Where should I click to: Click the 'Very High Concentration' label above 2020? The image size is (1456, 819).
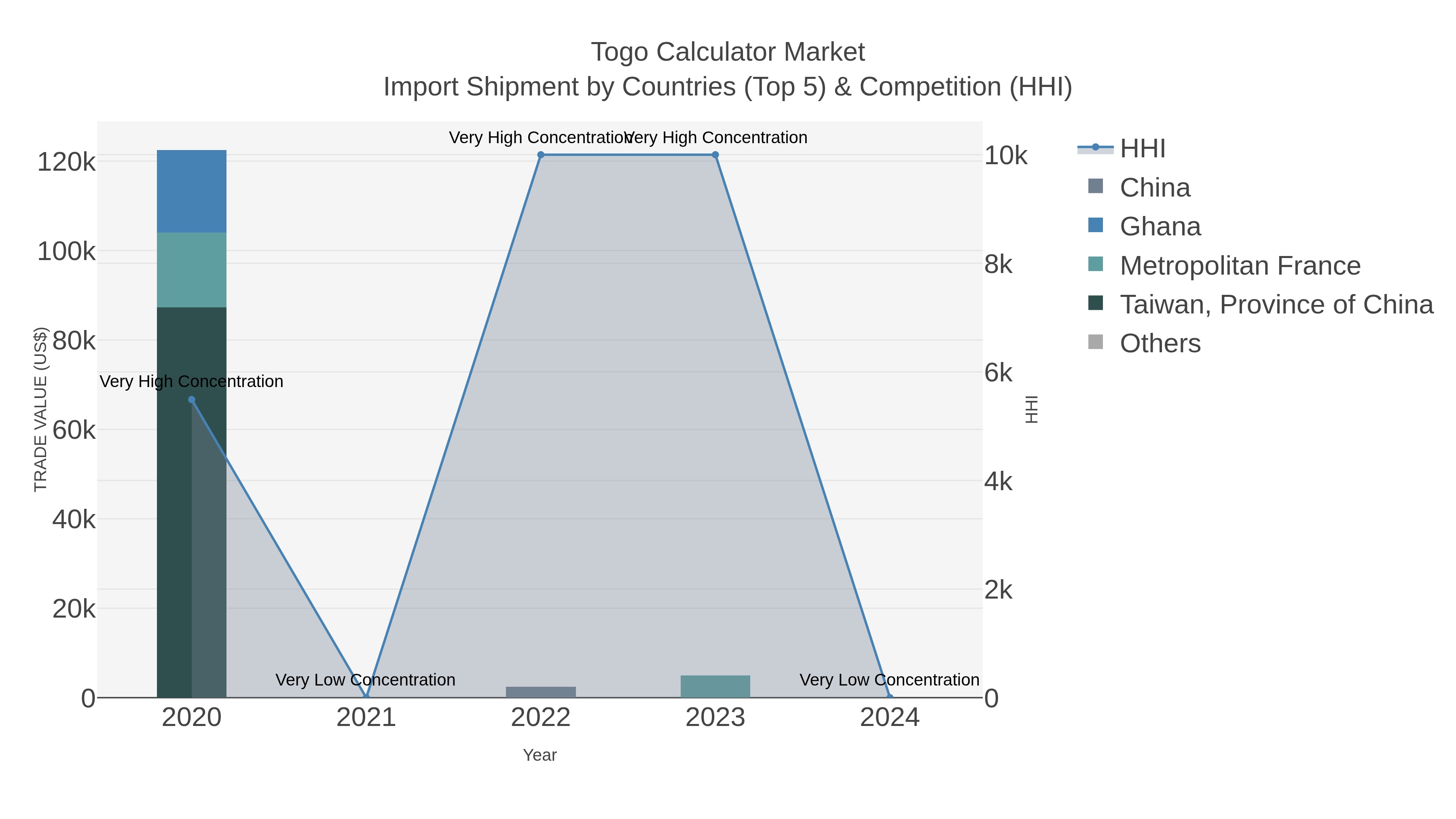[192, 381]
